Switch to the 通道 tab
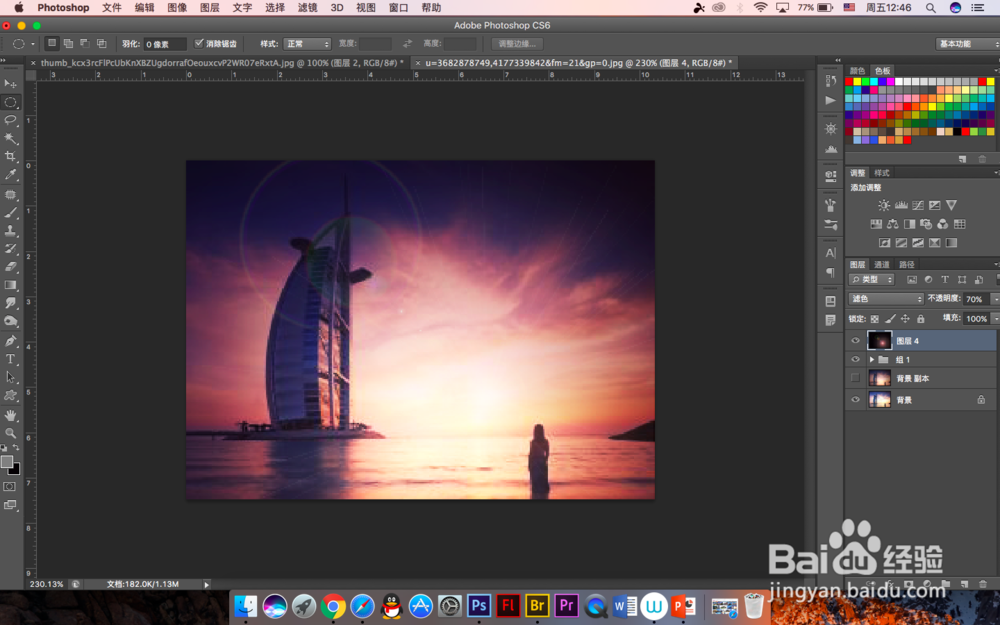 (881, 264)
